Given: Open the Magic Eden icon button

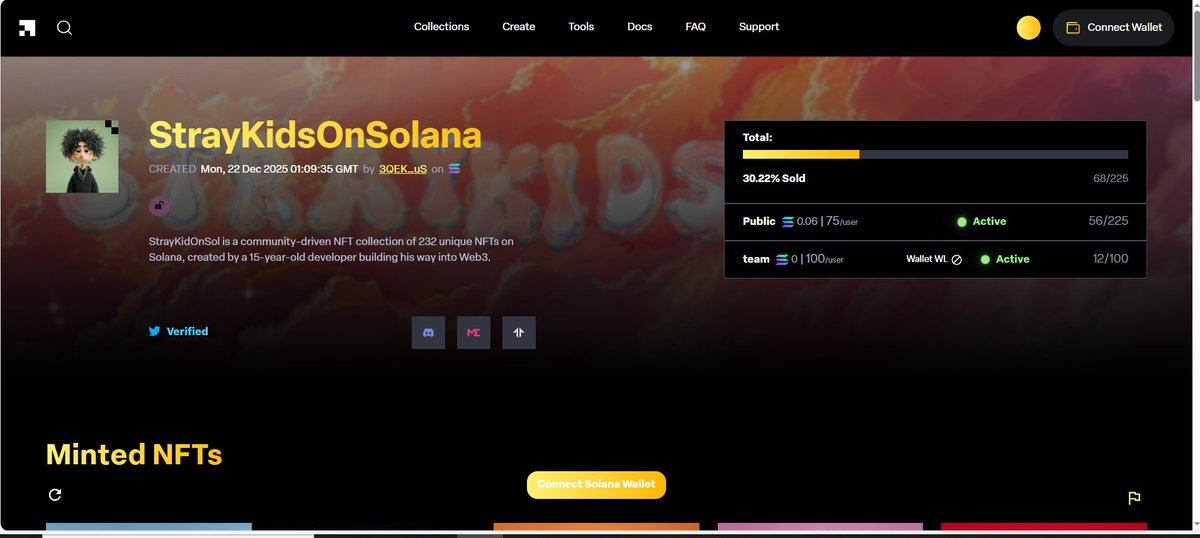Looking at the screenshot, I should click(x=473, y=333).
